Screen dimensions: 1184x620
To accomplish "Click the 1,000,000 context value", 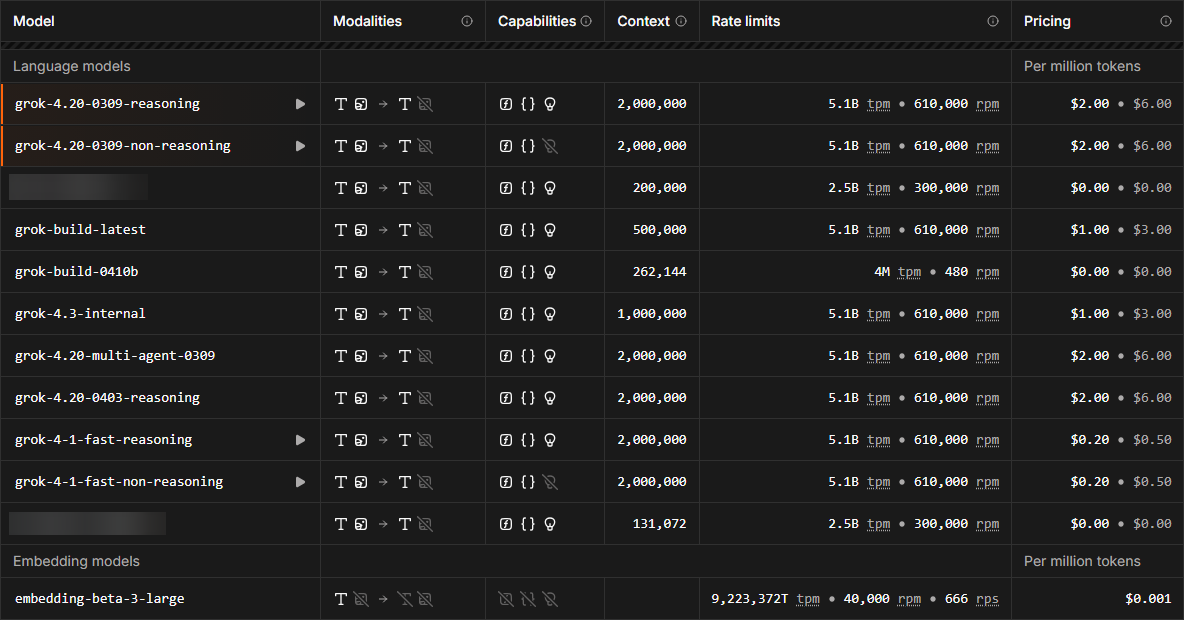I will pyautogui.click(x=652, y=313).
